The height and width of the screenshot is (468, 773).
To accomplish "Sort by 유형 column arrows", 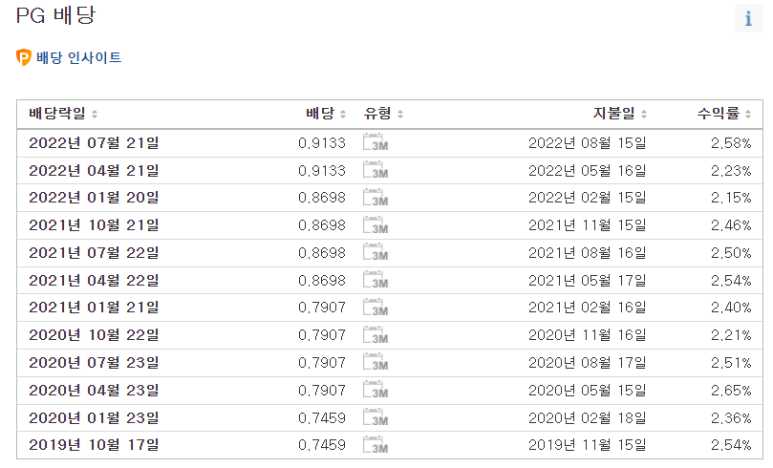I will [400, 114].
